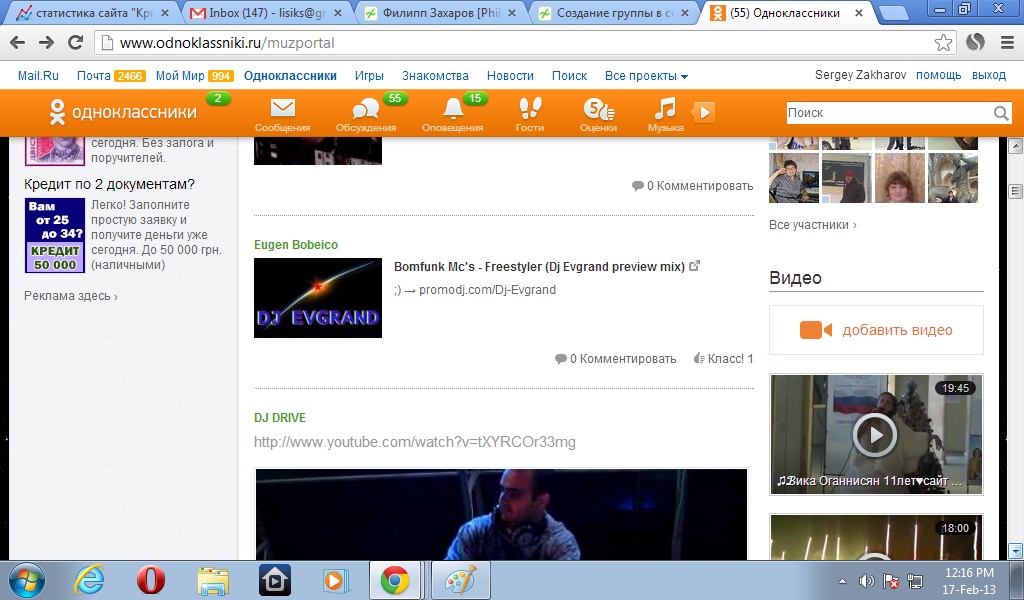Click Кредит по 2 документам ad heading
Image resolution: width=1024 pixels, height=600 pixels.
109,184
